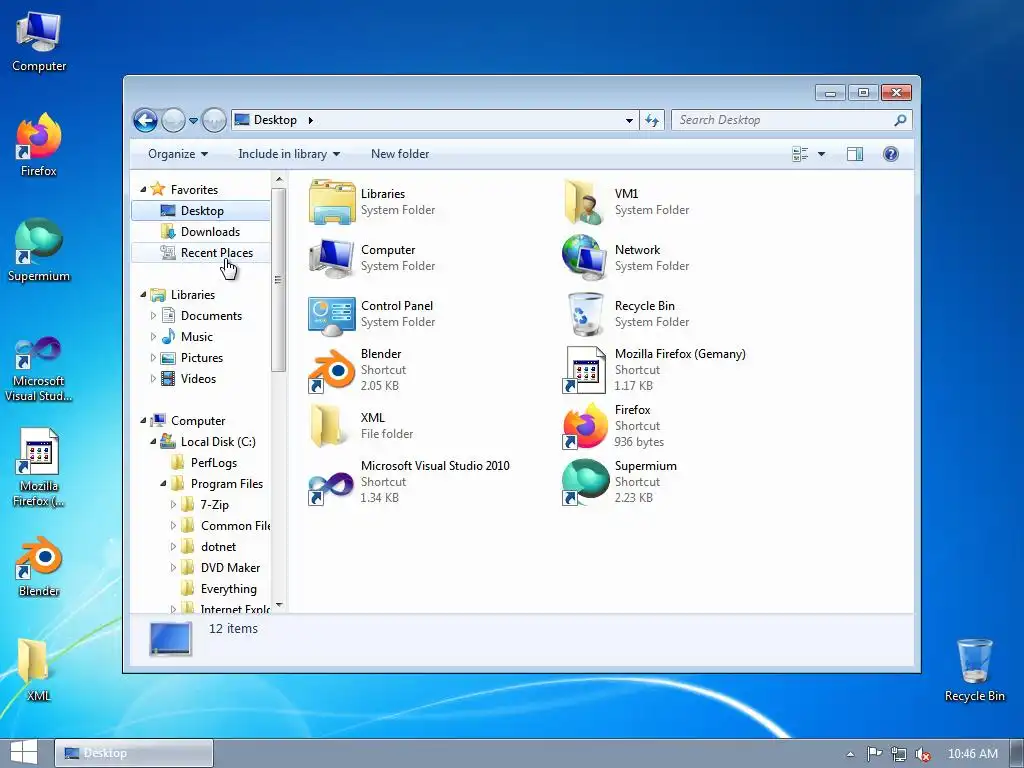
Task: Open the Blender shortcut in the file list
Action: pos(358,370)
